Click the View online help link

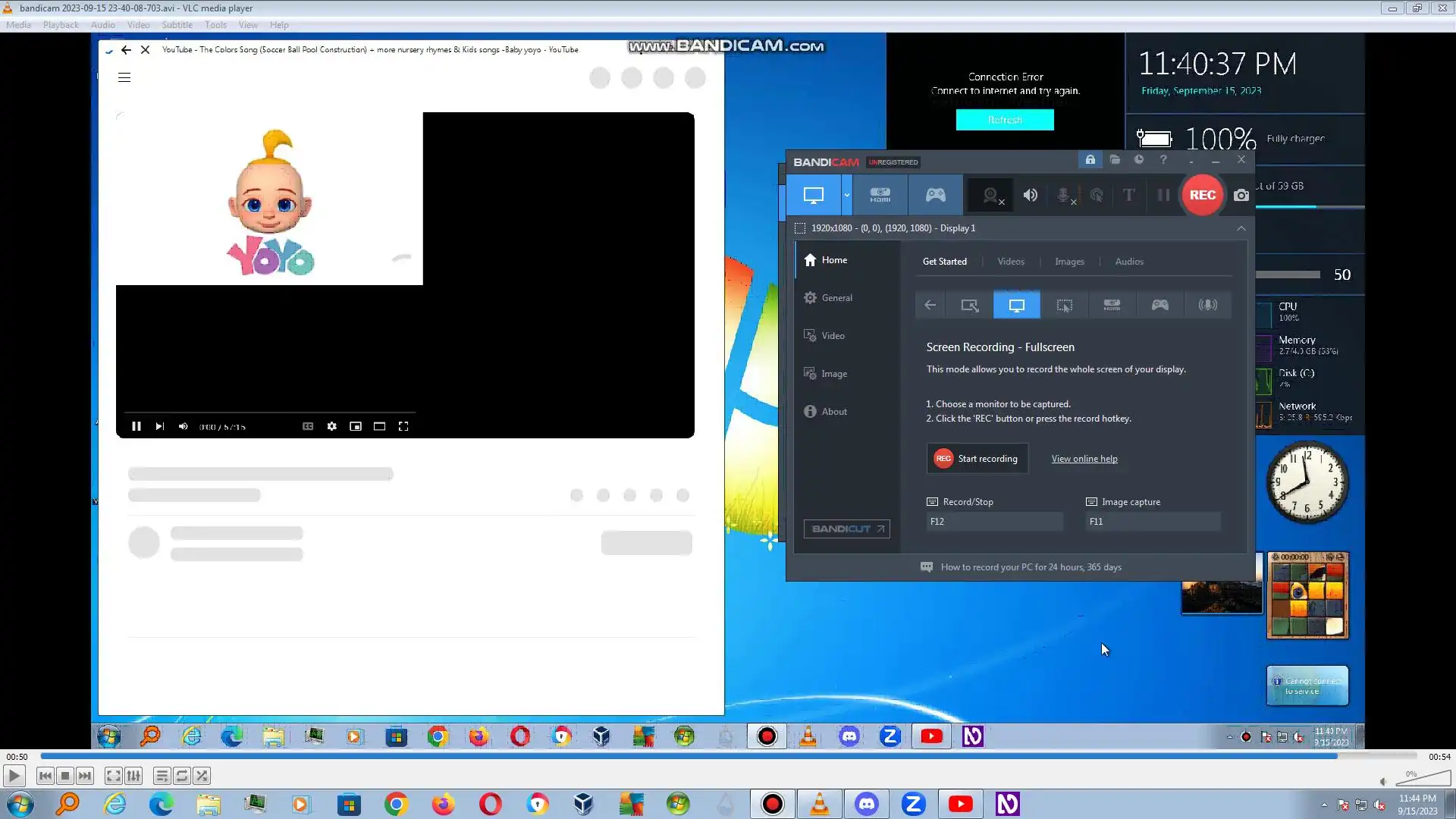coord(1084,459)
